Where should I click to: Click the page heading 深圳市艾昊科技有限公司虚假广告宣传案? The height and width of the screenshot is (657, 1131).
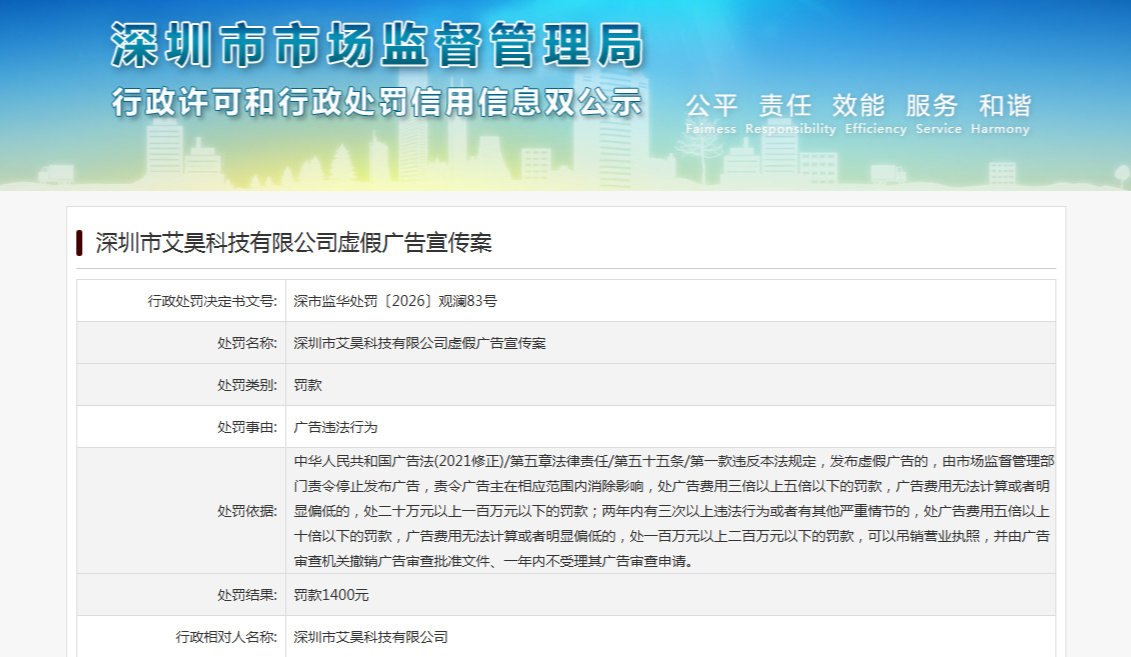[294, 243]
